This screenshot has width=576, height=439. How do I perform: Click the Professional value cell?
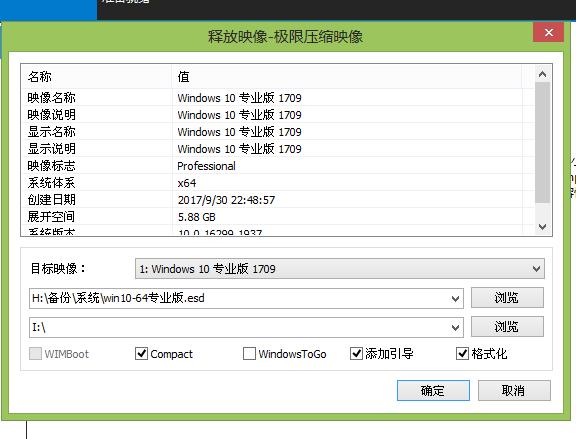tap(206, 166)
